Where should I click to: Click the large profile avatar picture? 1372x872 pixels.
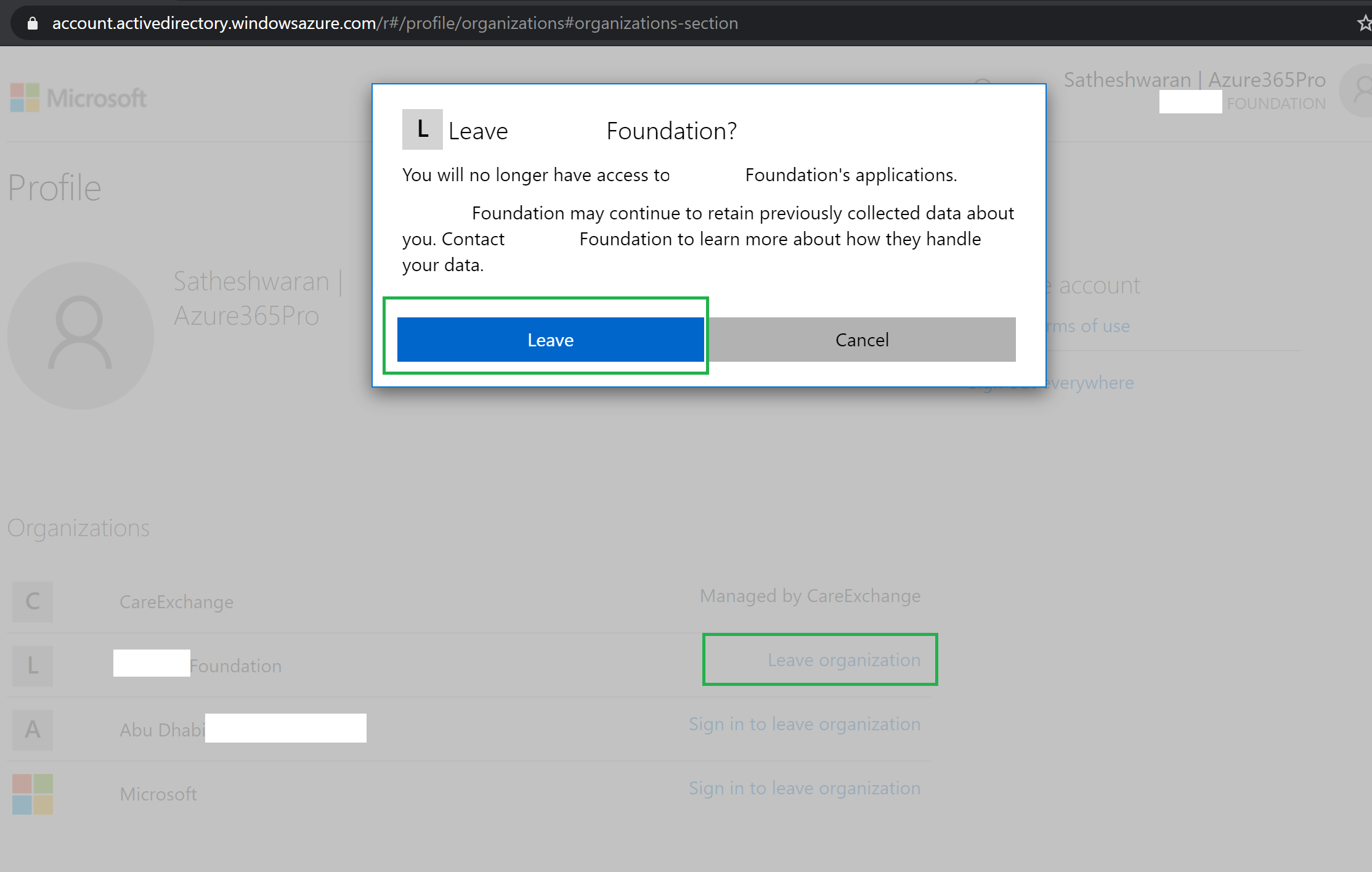pos(81,336)
